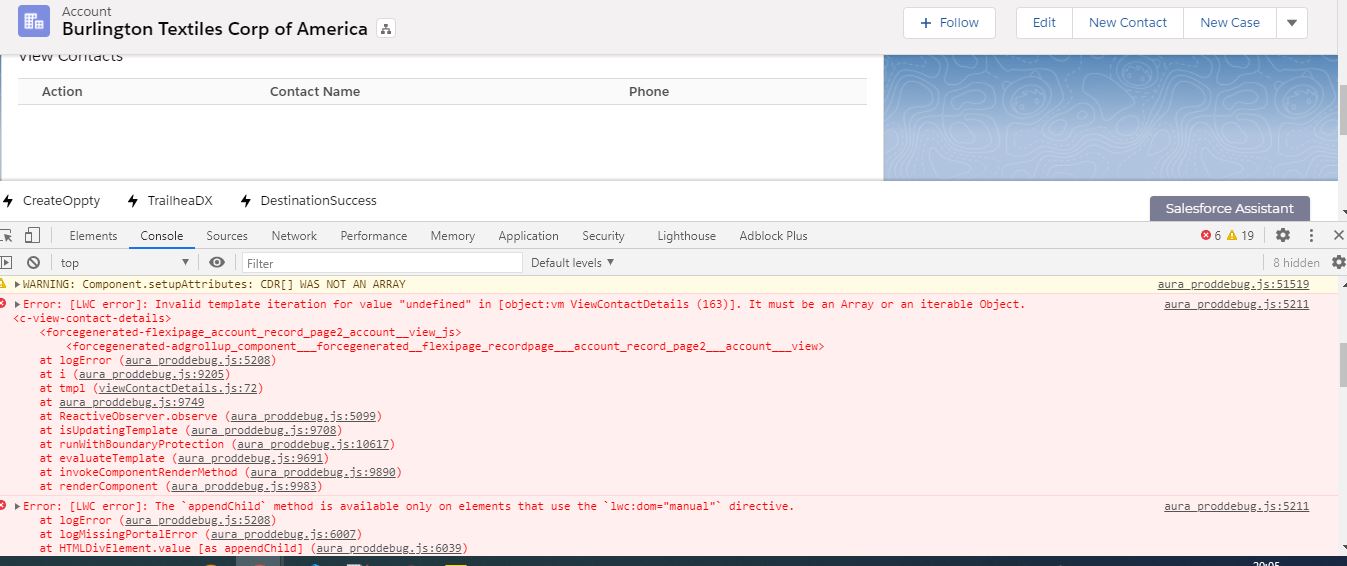Activate the inspect element picker icon
The height and width of the screenshot is (566, 1347).
pyautogui.click(x=6, y=236)
